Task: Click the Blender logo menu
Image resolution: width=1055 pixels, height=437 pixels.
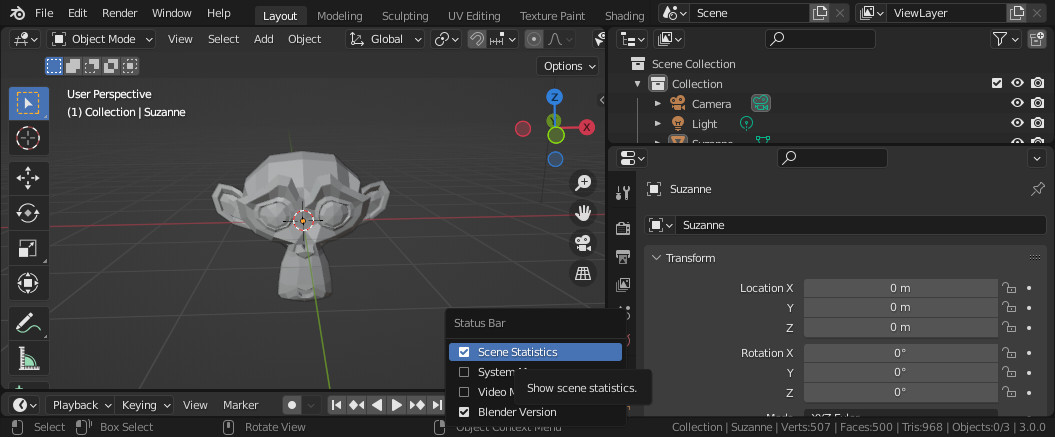Action: coord(17,13)
